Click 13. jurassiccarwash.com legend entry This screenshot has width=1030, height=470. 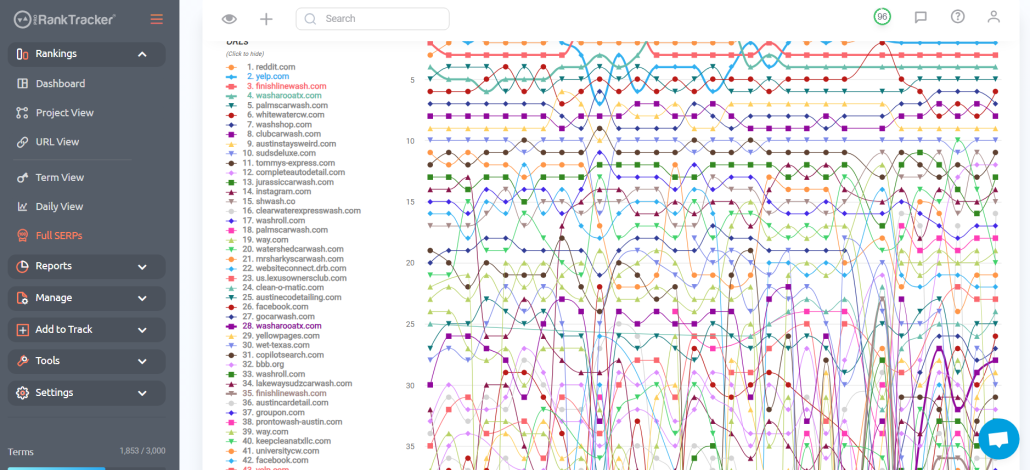[280, 181]
